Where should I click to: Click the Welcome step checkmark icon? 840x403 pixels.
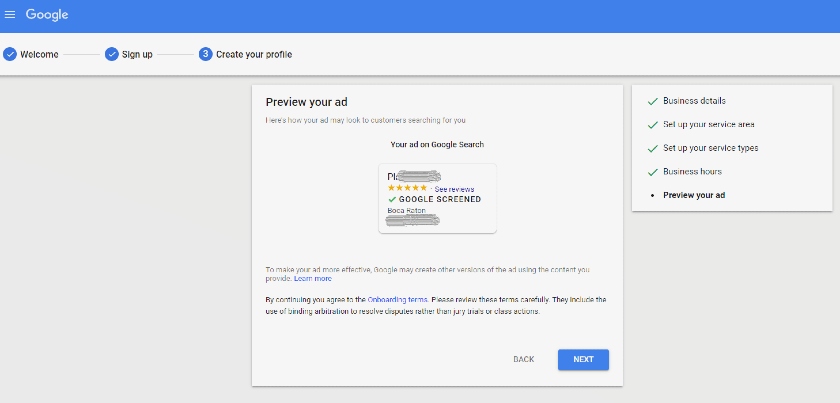10,54
